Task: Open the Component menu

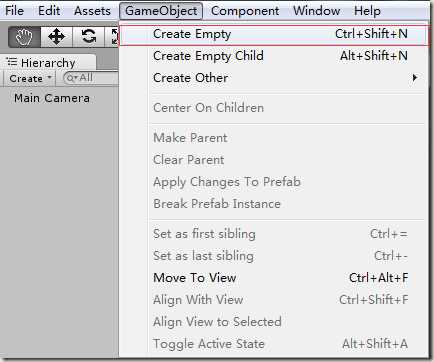Action: tap(245, 11)
